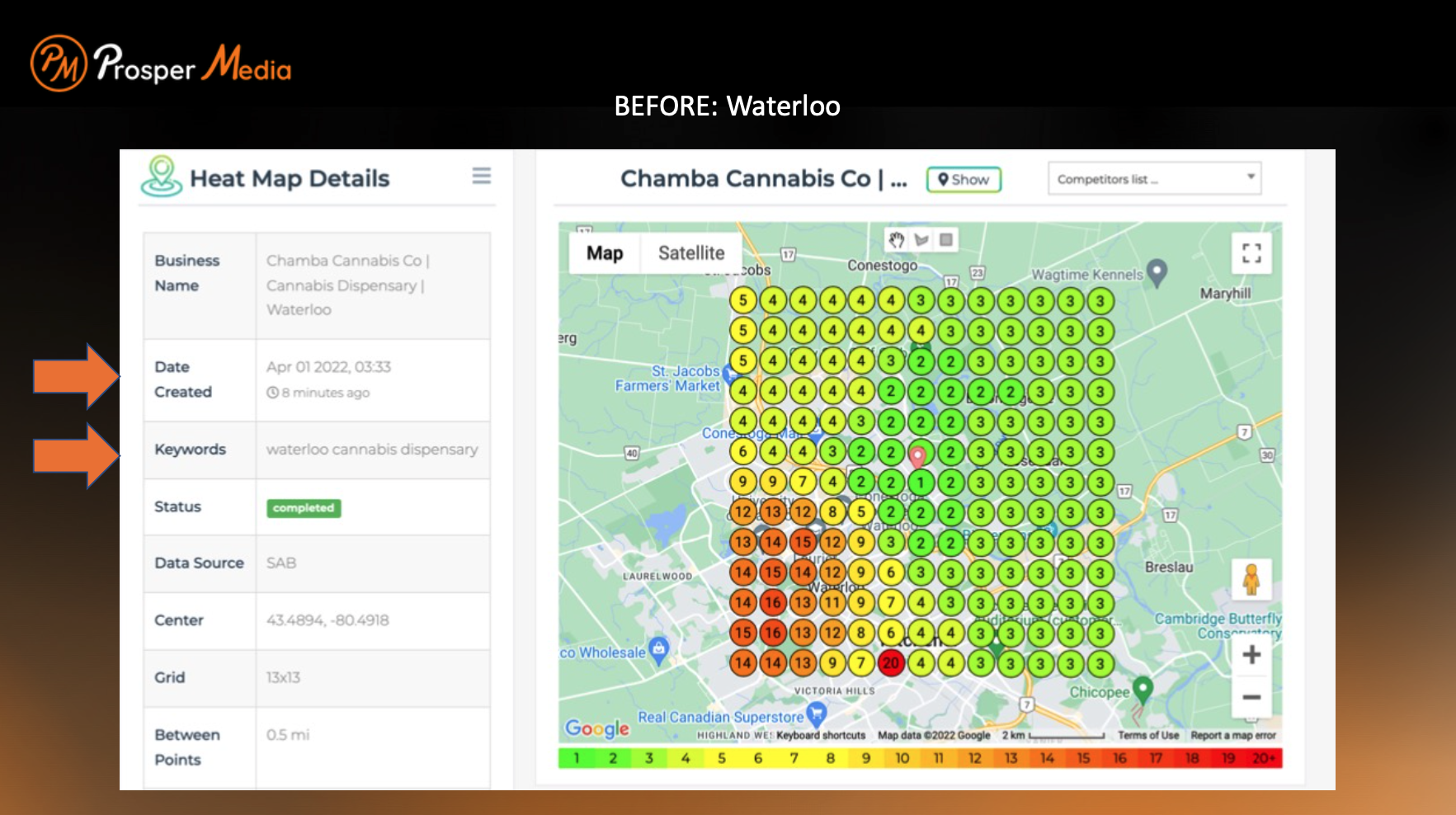
Task: Click the Prosper Media logo
Action: pos(161,64)
